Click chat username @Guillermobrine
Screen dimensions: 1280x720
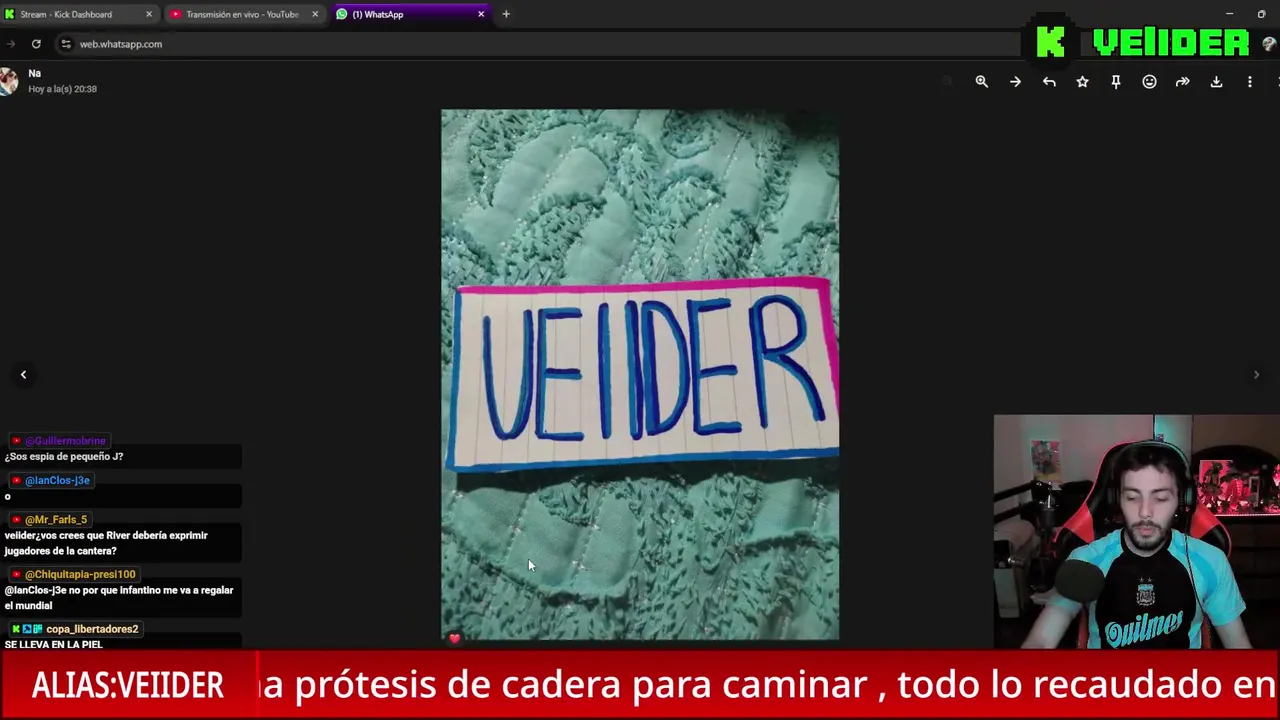65,441
